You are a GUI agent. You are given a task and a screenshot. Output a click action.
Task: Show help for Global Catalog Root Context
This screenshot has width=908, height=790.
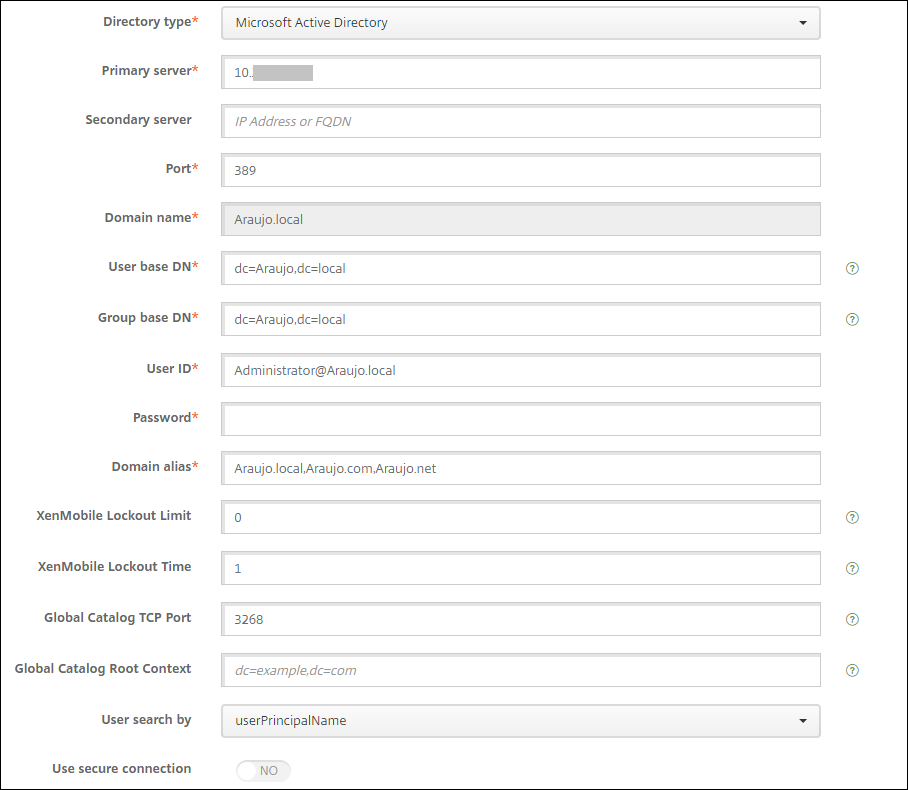(x=852, y=671)
